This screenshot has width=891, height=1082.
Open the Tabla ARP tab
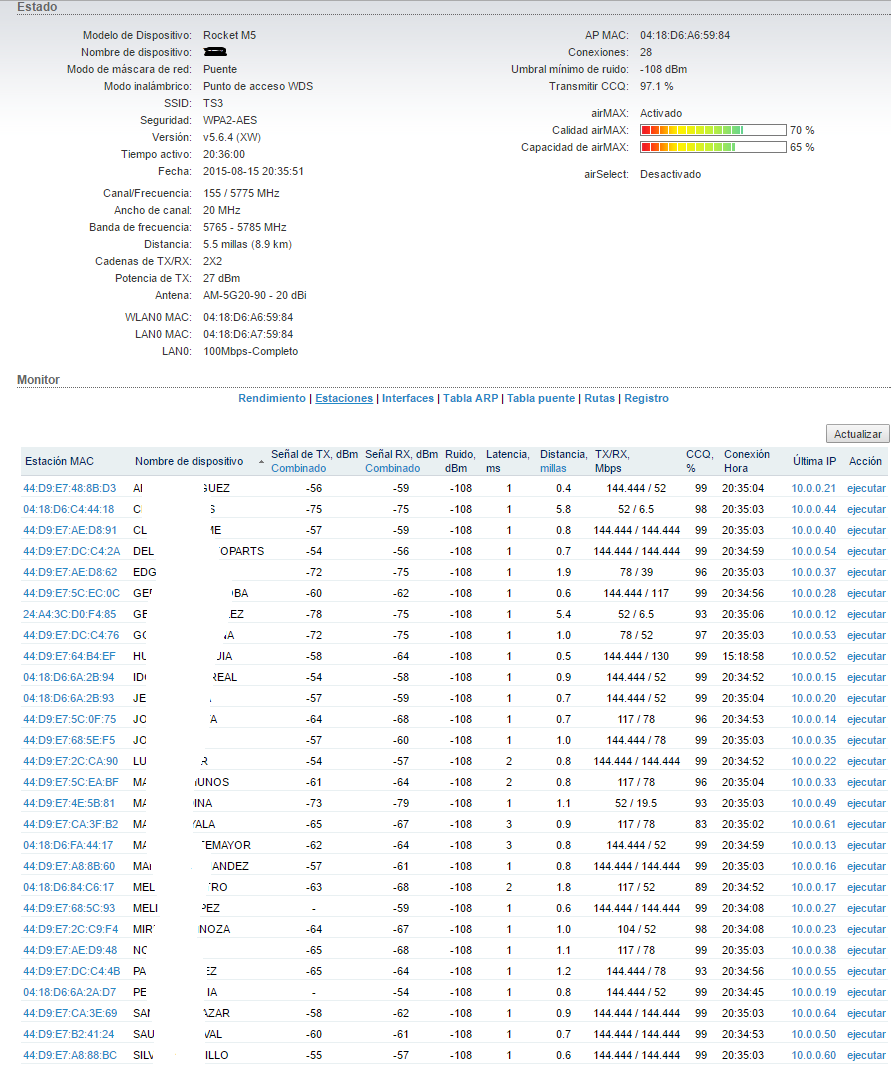470,398
